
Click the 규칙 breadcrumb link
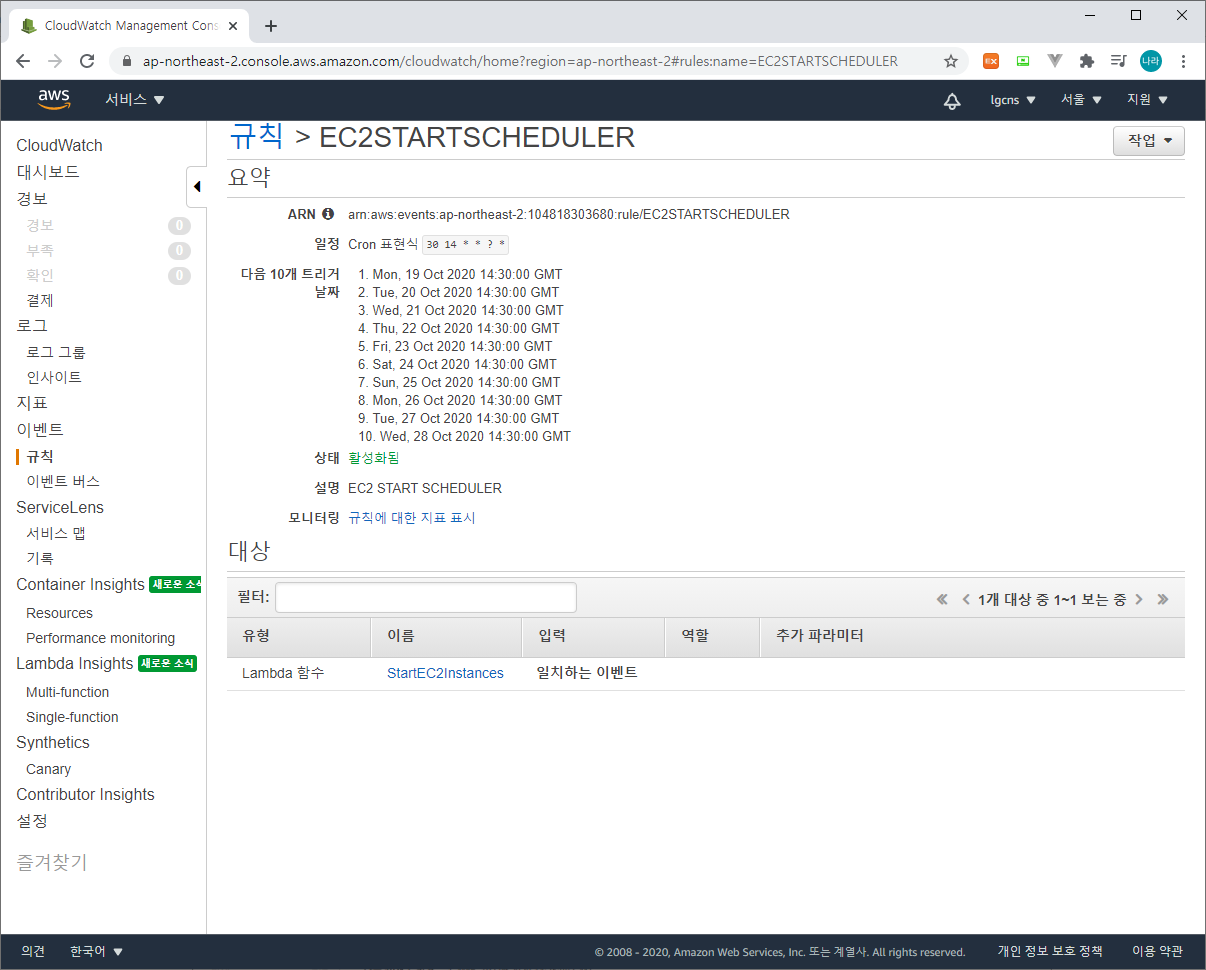point(257,136)
